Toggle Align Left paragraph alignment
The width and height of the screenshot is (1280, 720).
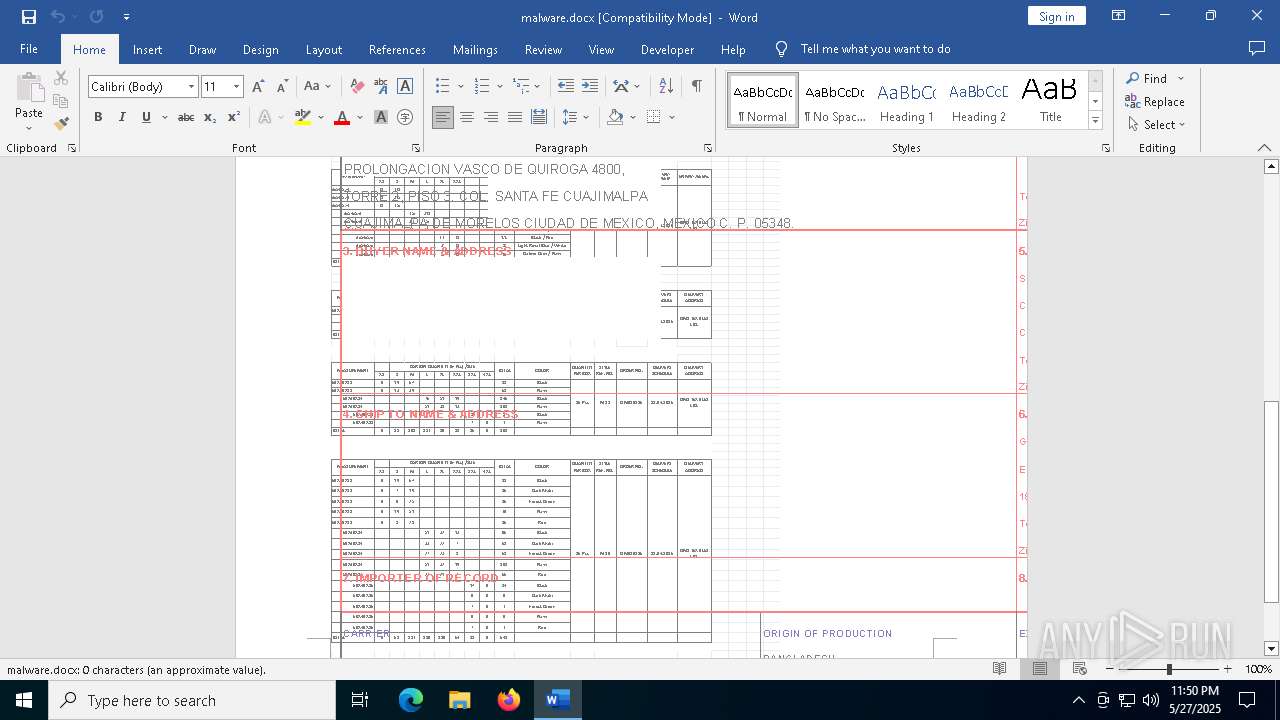[443, 117]
